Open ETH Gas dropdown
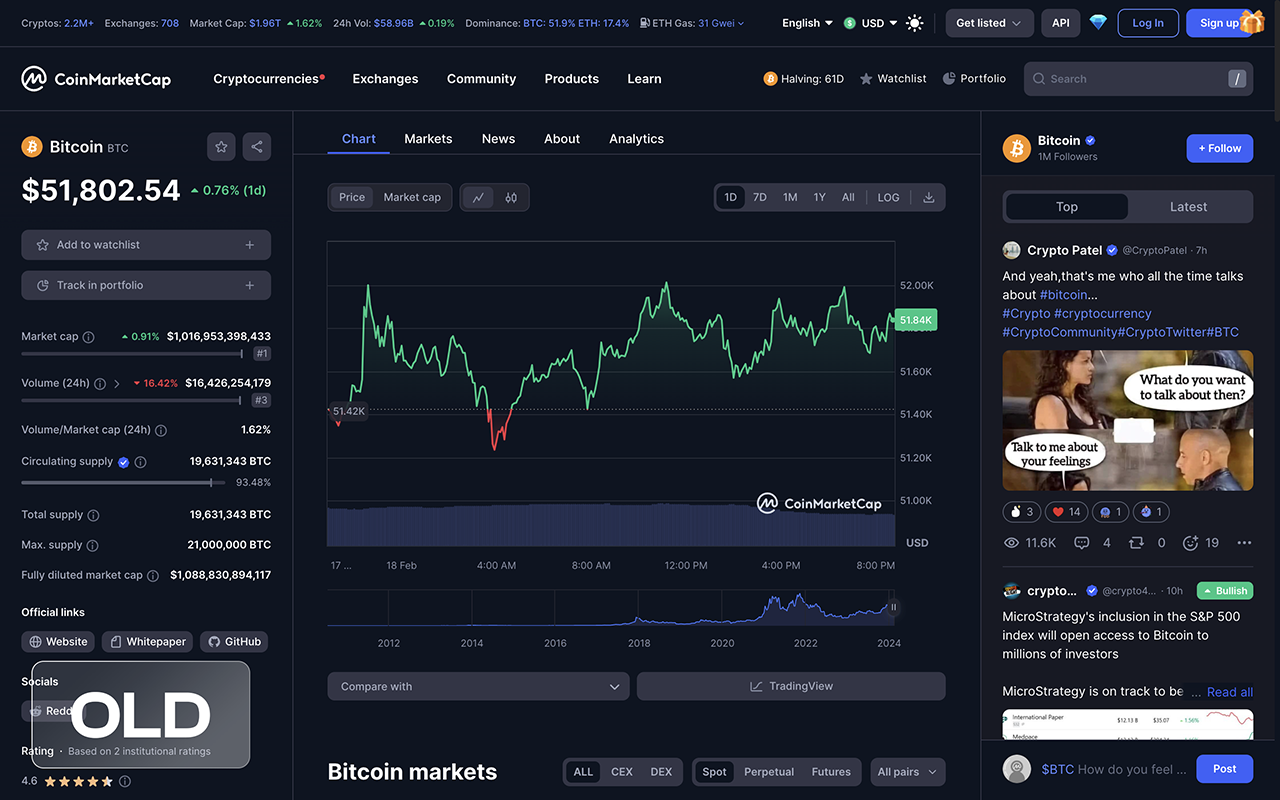 tap(692, 23)
